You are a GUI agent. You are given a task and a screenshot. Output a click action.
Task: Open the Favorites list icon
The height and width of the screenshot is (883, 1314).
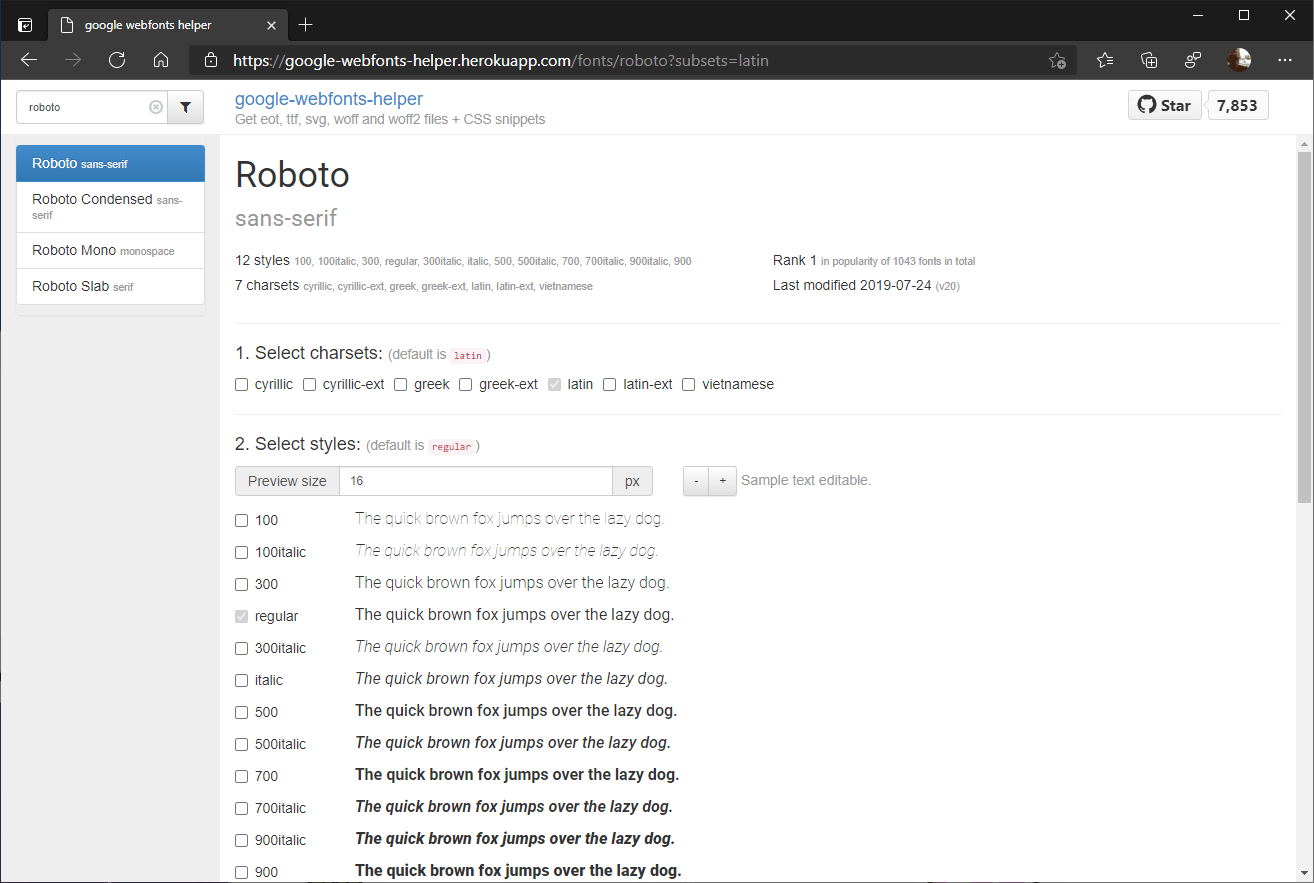pyautogui.click(x=1105, y=60)
